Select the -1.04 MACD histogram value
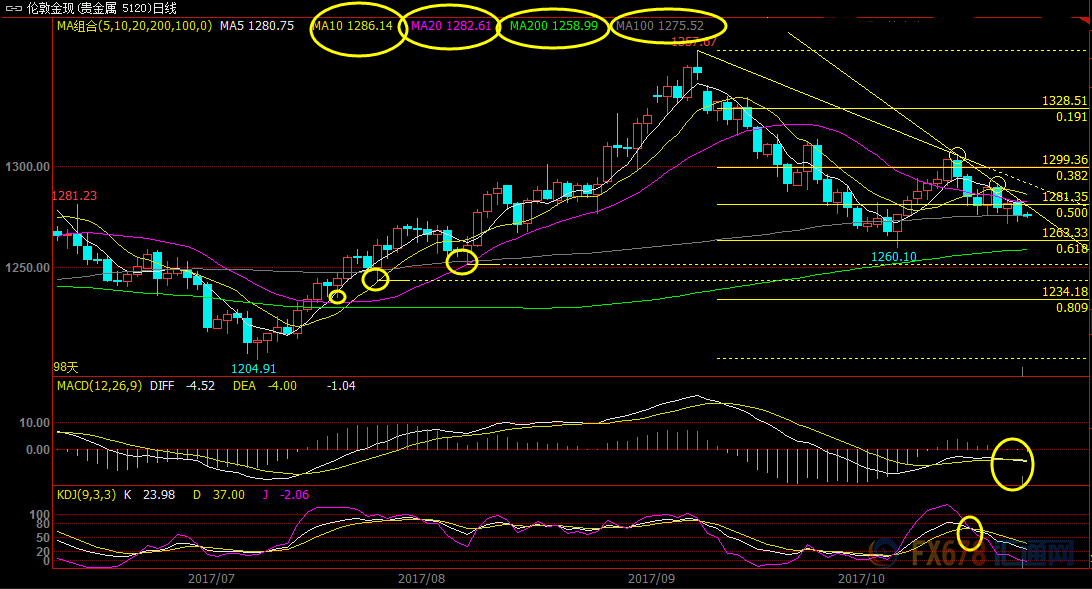 click(x=341, y=386)
